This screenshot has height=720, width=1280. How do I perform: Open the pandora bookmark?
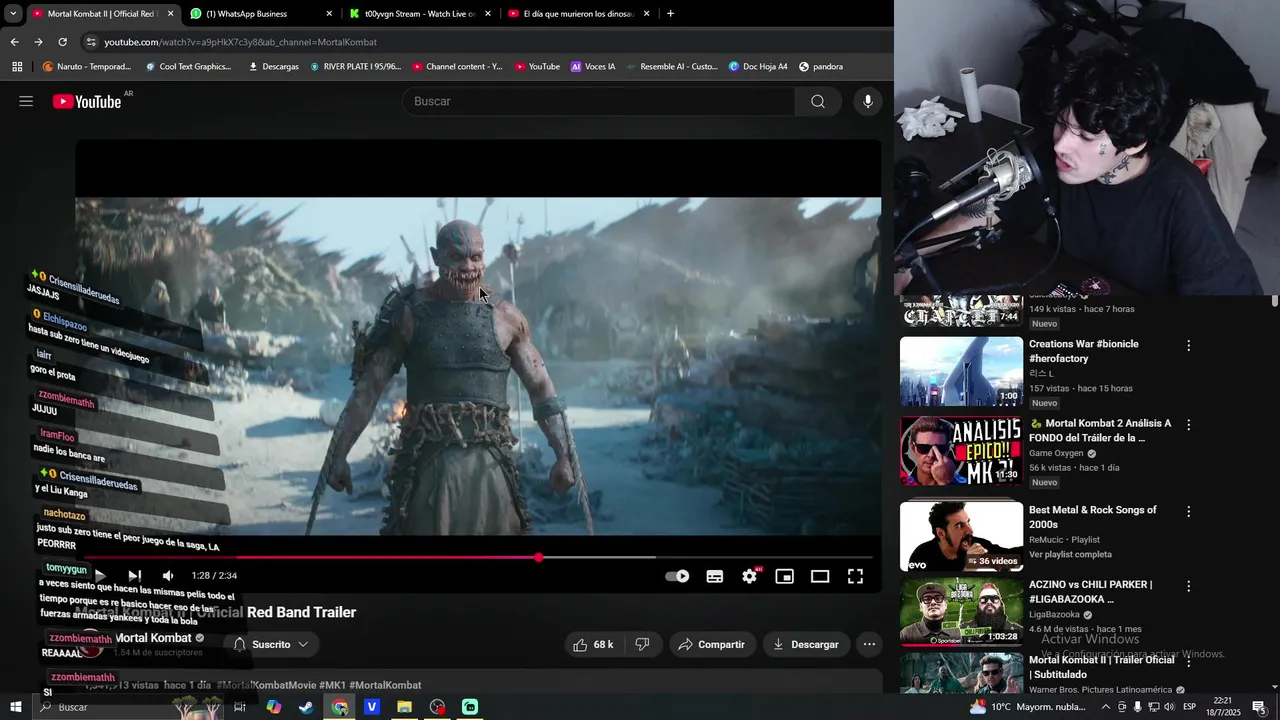point(820,67)
